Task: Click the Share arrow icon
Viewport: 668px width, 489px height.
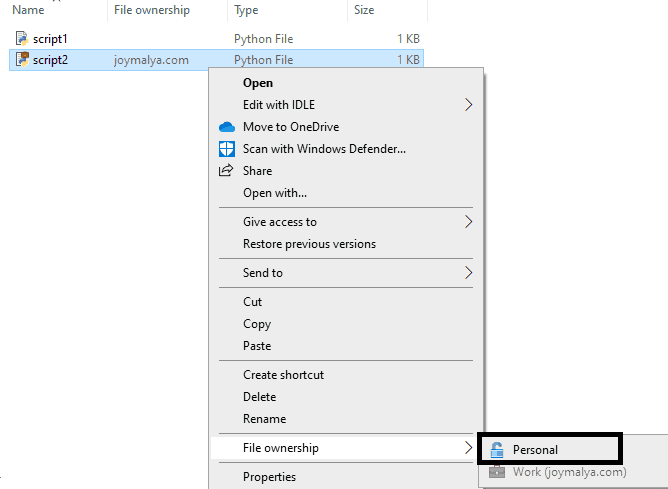Action: pyautogui.click(x=226, y=170)
